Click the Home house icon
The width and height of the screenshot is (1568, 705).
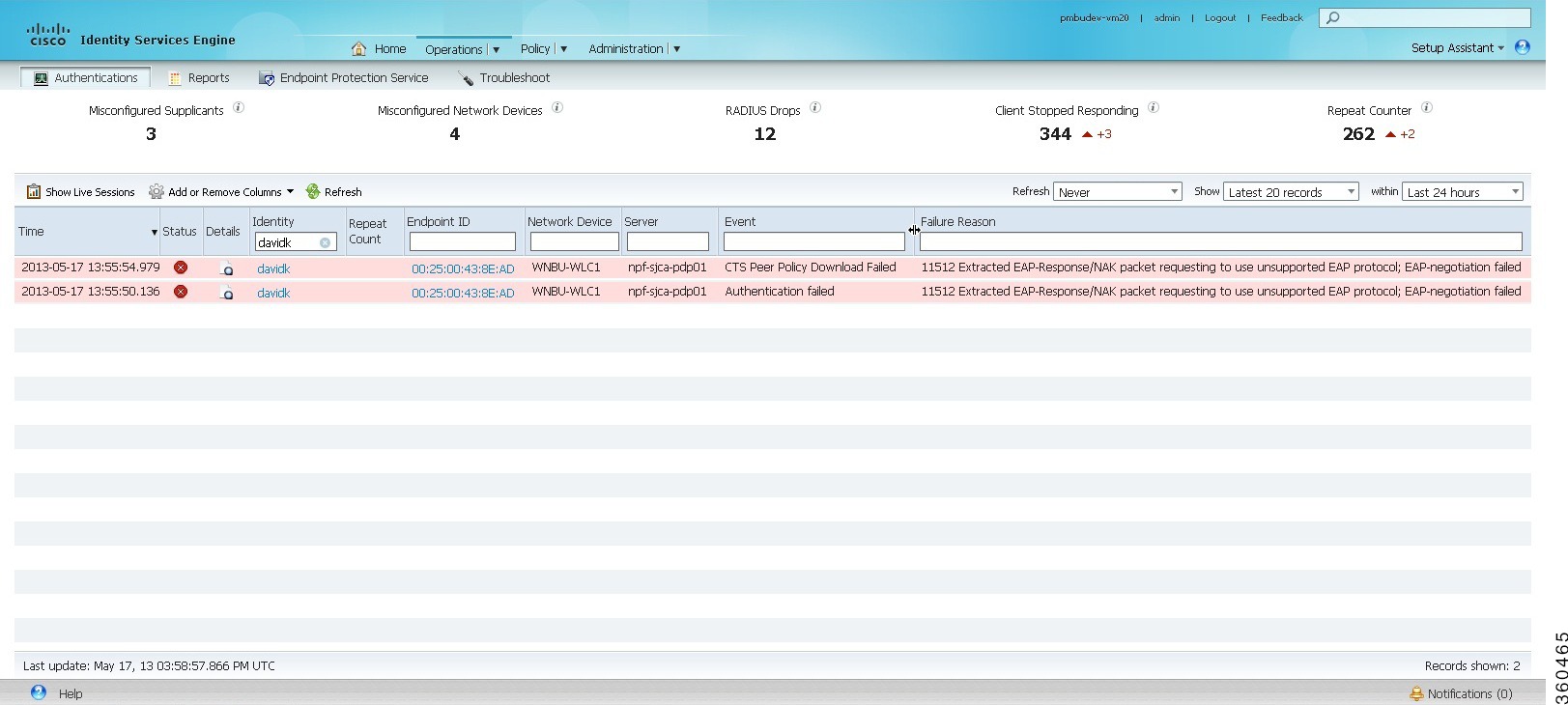358,48
